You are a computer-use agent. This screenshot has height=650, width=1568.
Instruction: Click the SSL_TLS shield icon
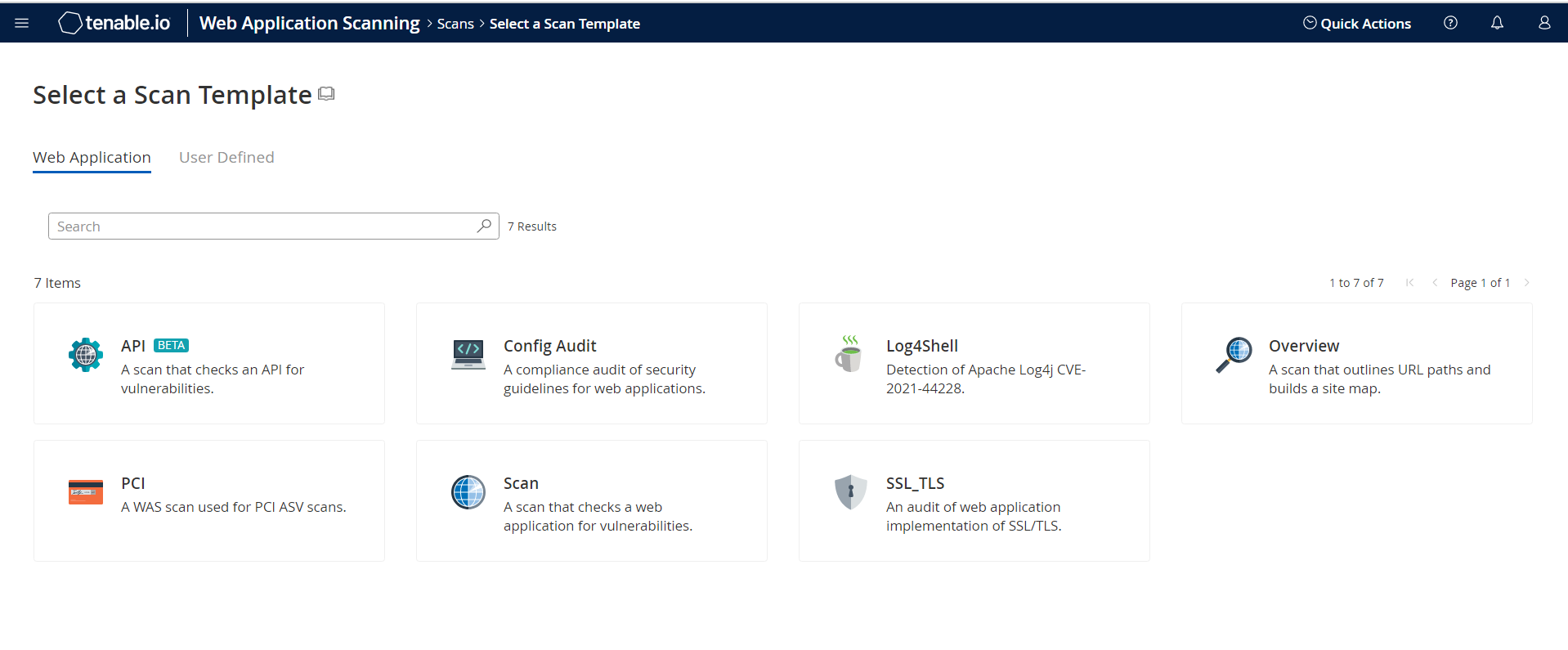tap(851, 492)
